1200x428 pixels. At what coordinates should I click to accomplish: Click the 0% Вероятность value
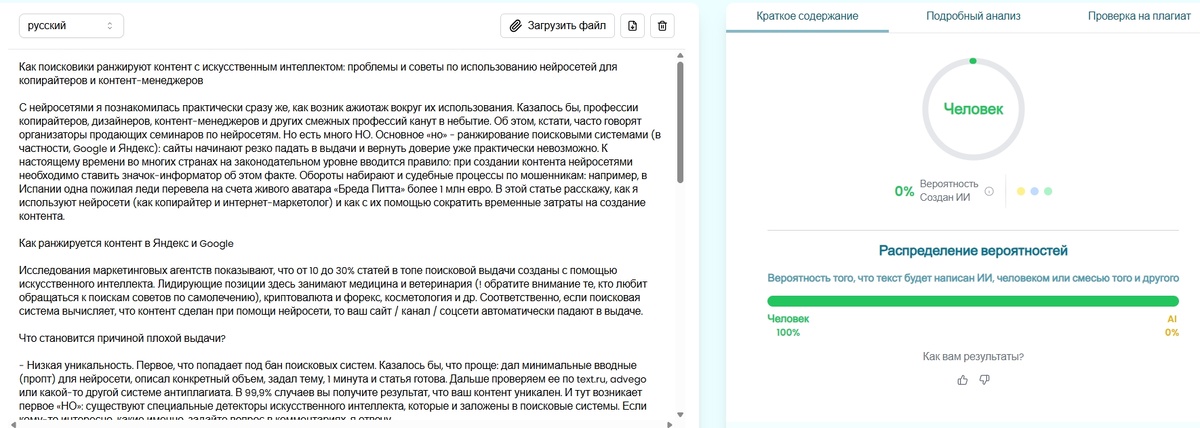[x=904, y=191]
